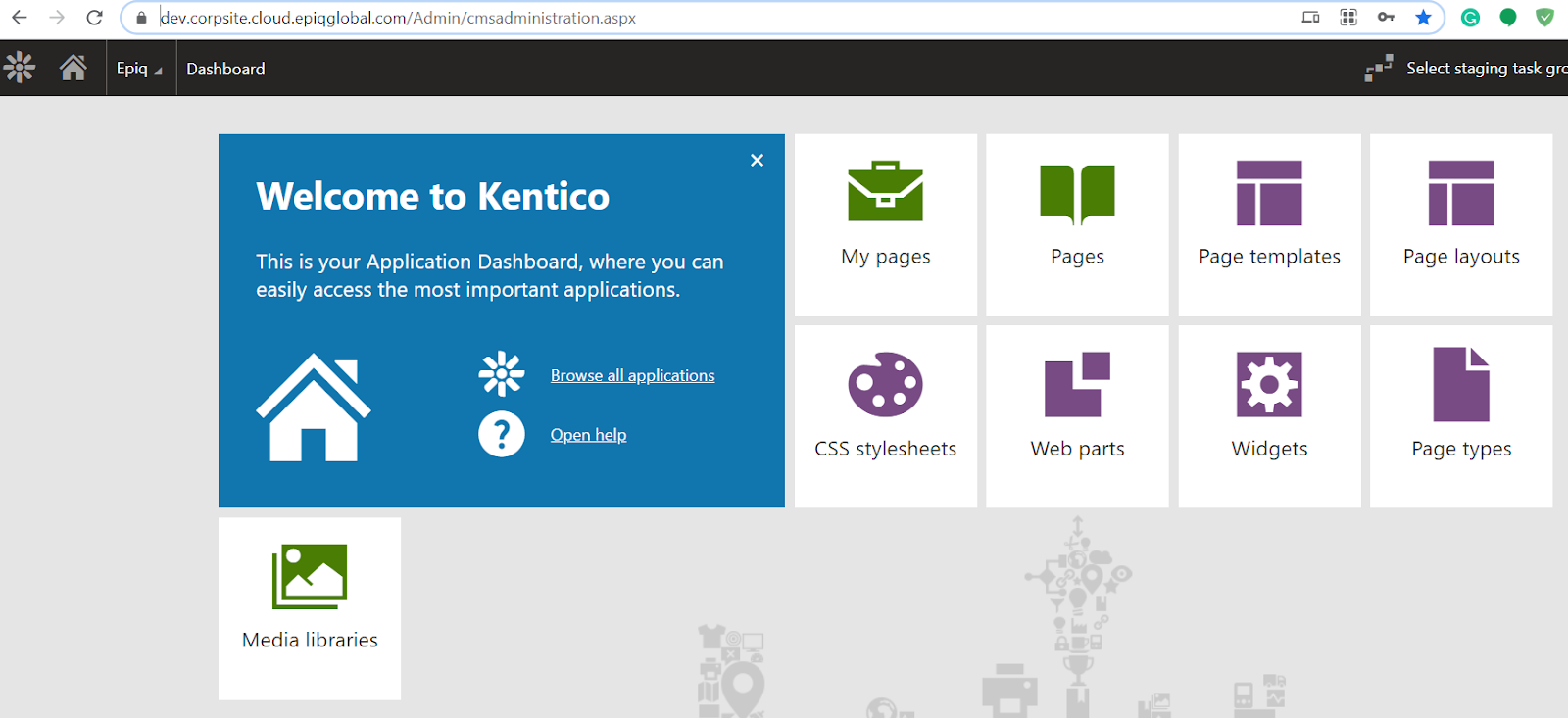Click the Open help link
The width and height of the screenshot is (1568, 718).
[588, 435]
